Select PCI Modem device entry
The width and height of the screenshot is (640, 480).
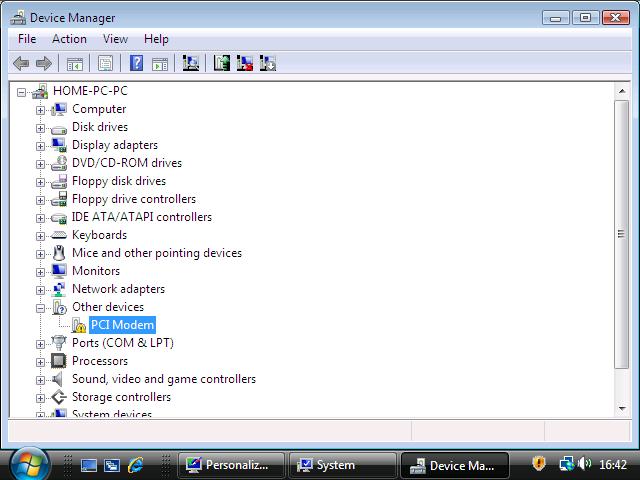[122, 325]
